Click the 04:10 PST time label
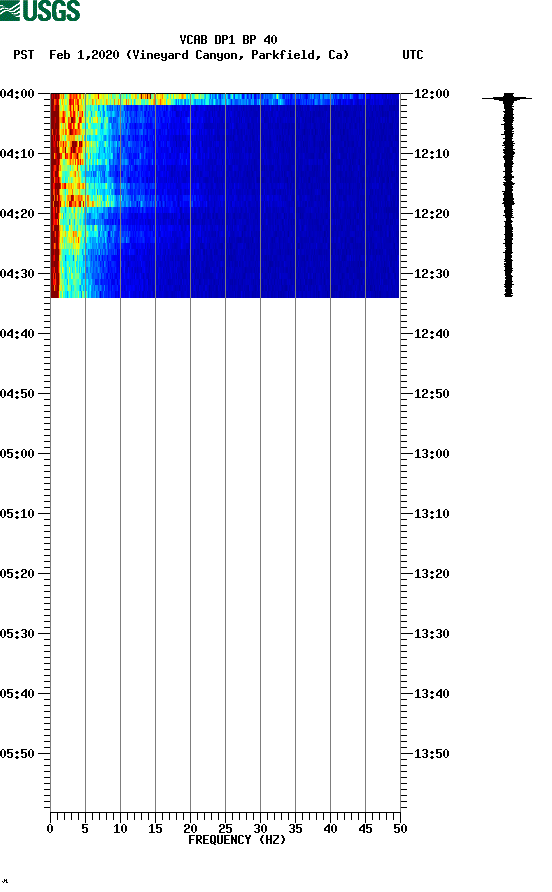The height and width of the screenshot is (892, 552). 17,154
